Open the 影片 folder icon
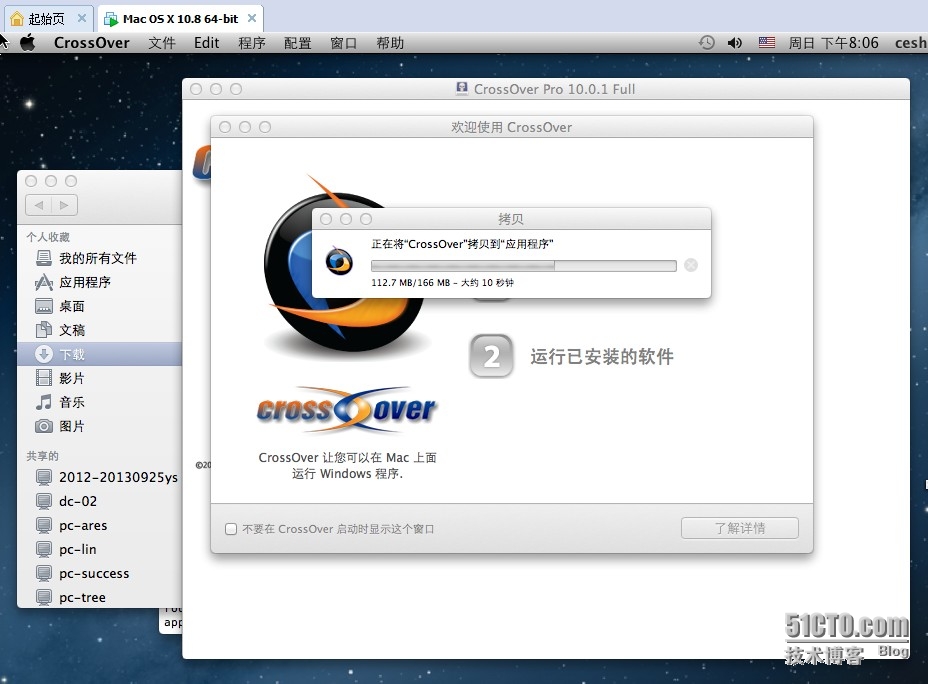928x684 pixels. pyautogui.click(x=60, y=378)
